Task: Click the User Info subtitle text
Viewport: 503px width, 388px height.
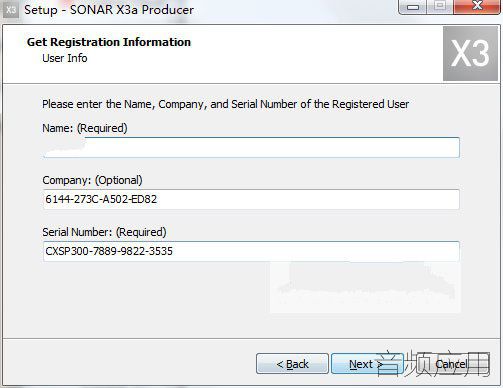Action: [65, 58]
